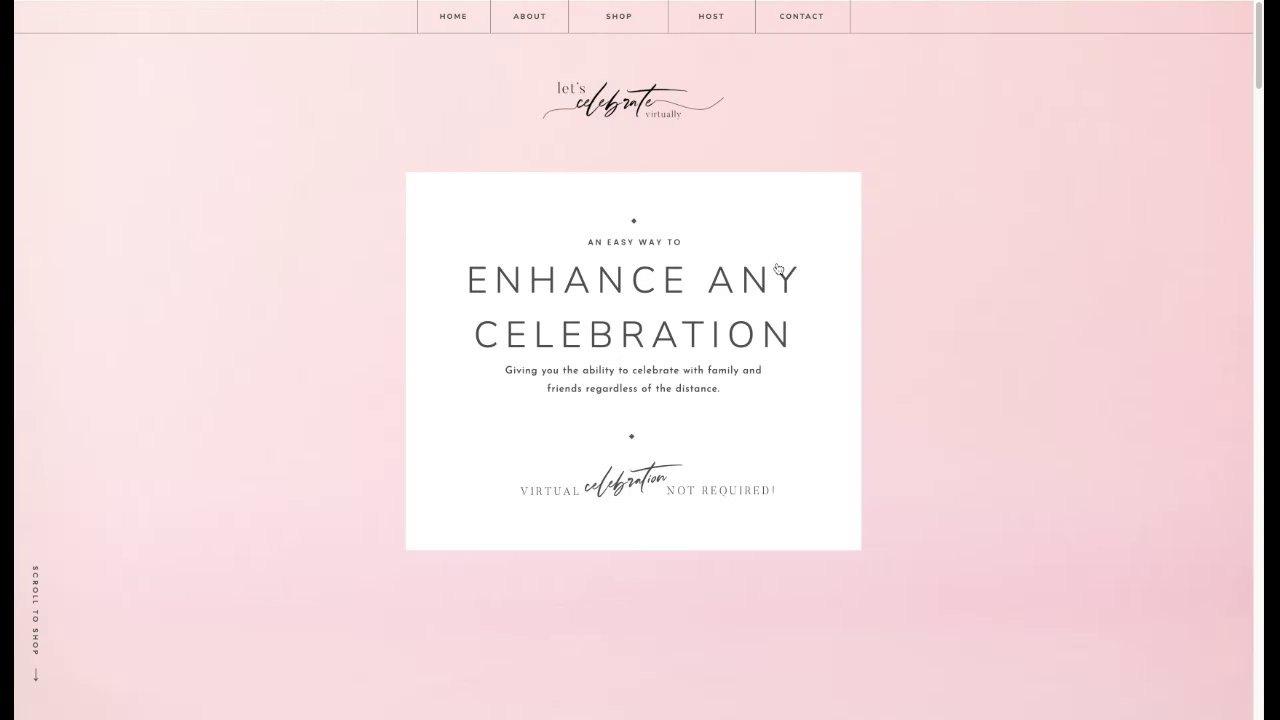Click the down arrow below SCROLL TO SHOP
This screenshot has width=1280, height=720.
(x=36, y=675)
